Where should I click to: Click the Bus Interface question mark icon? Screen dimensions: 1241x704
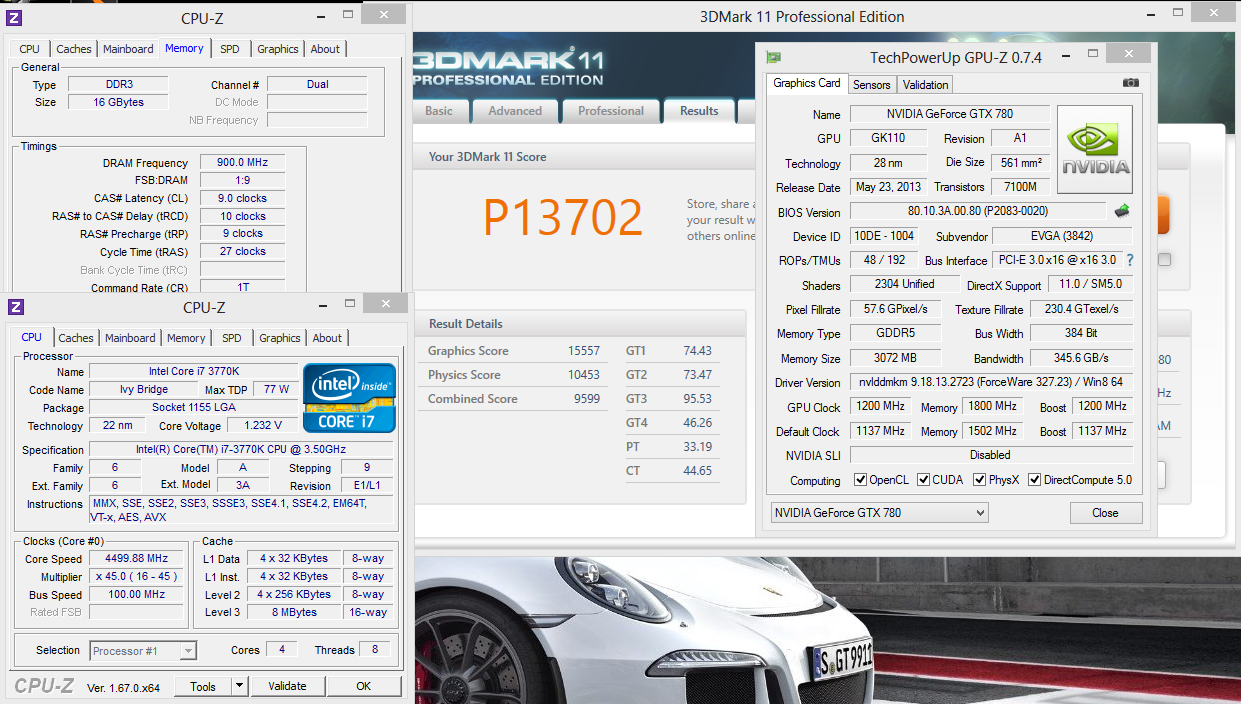[x=1130, y=260]
